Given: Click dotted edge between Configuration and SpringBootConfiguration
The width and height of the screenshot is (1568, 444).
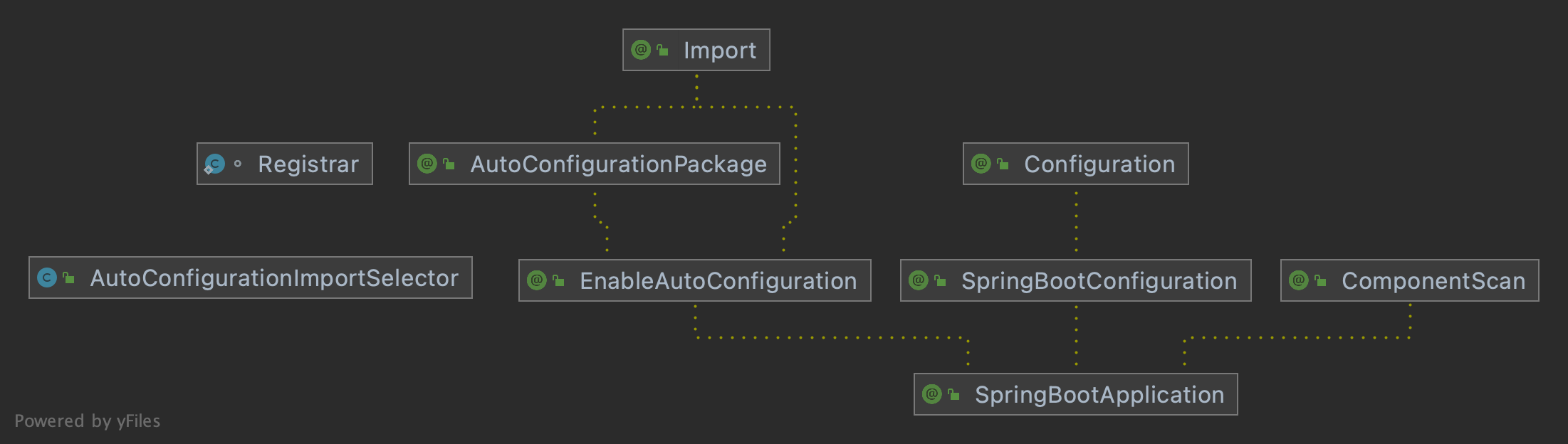Looking at the screenshot, I should pyautogui.click(x=1076, y=222).
